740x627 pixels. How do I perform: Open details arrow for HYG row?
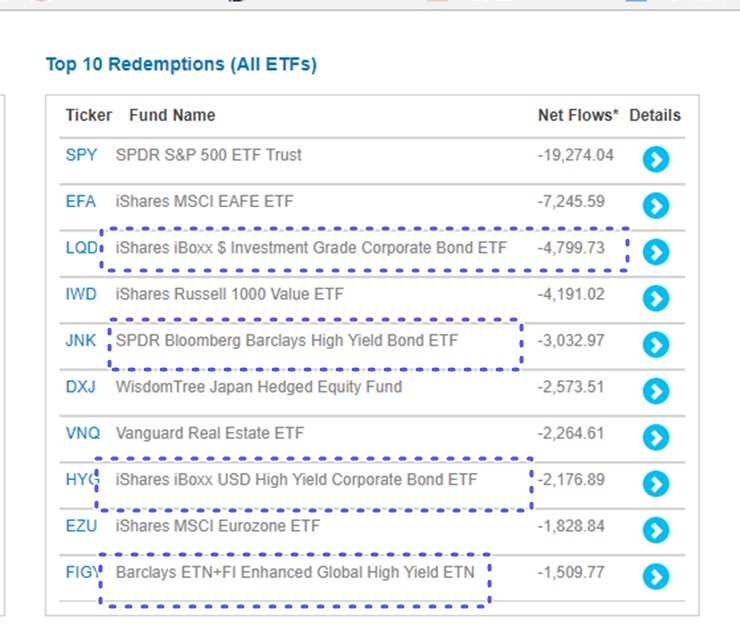coord(655,483)
